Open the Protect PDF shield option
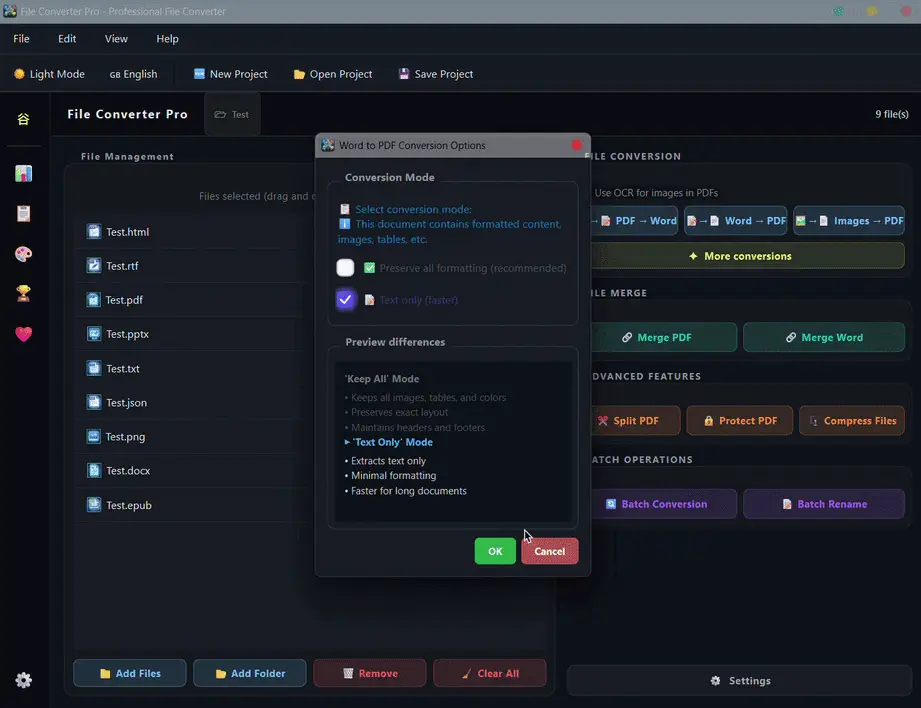 (x=739, y=420)
